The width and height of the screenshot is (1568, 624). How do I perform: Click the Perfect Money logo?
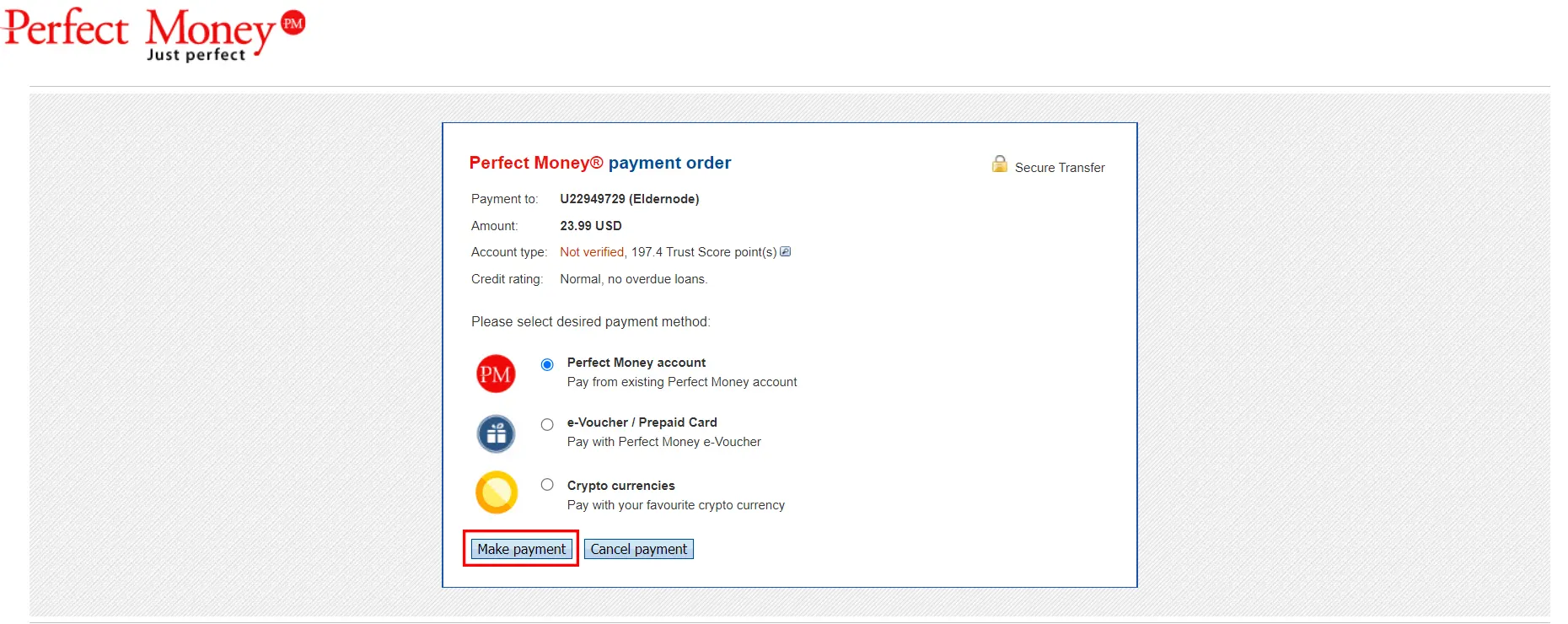(x=153, y=35)
